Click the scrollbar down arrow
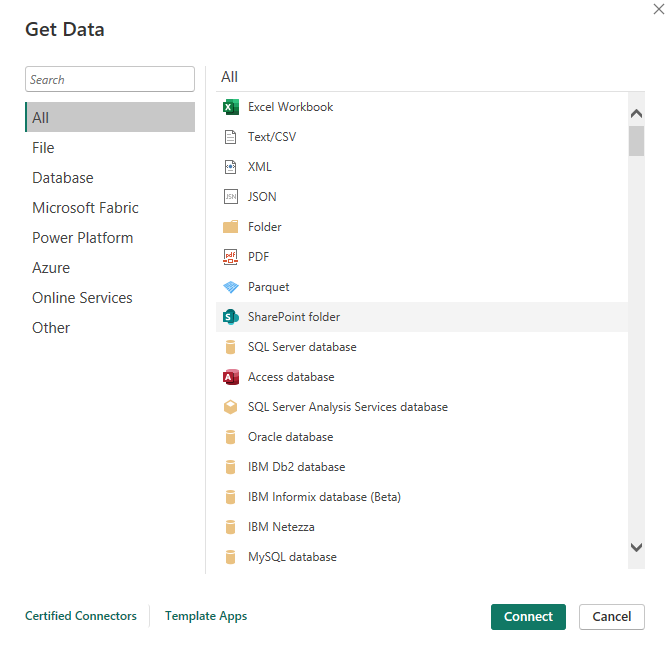The height and width of the screenshot is (649, 668). (x=636, y=548)
